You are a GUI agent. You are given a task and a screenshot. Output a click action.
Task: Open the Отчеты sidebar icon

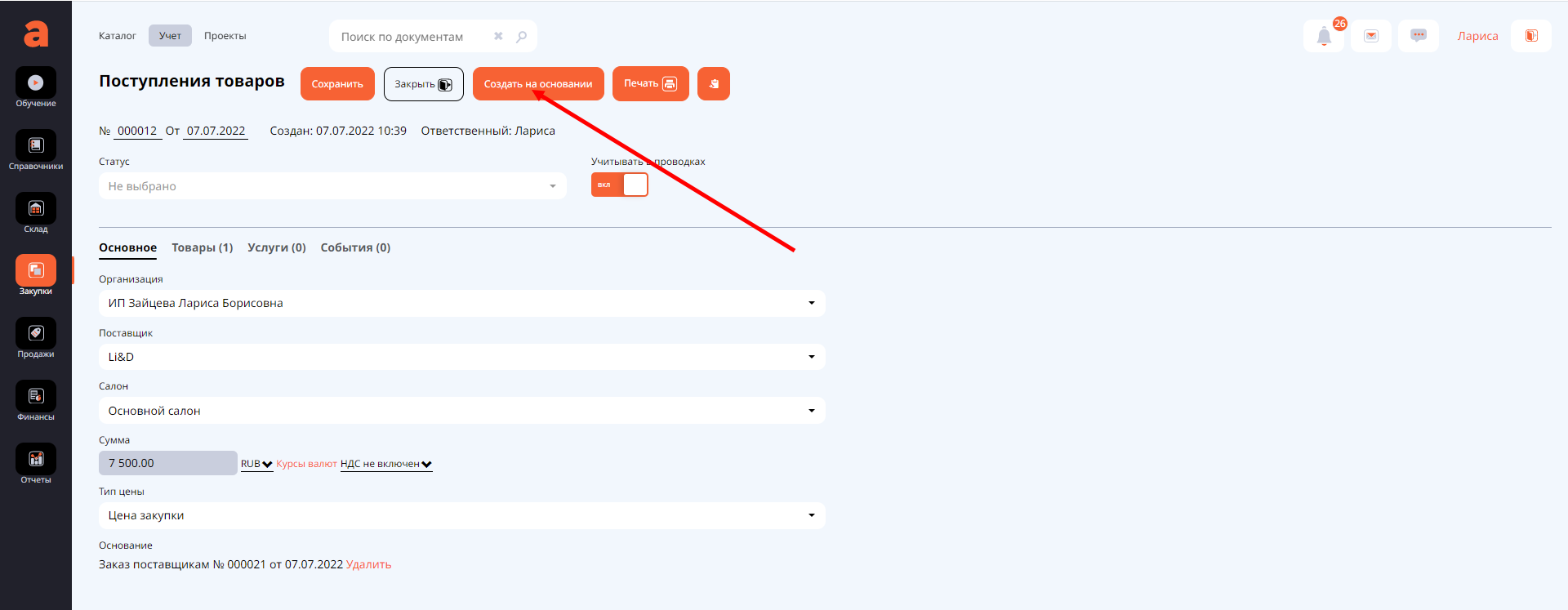(x=36, y=460)
